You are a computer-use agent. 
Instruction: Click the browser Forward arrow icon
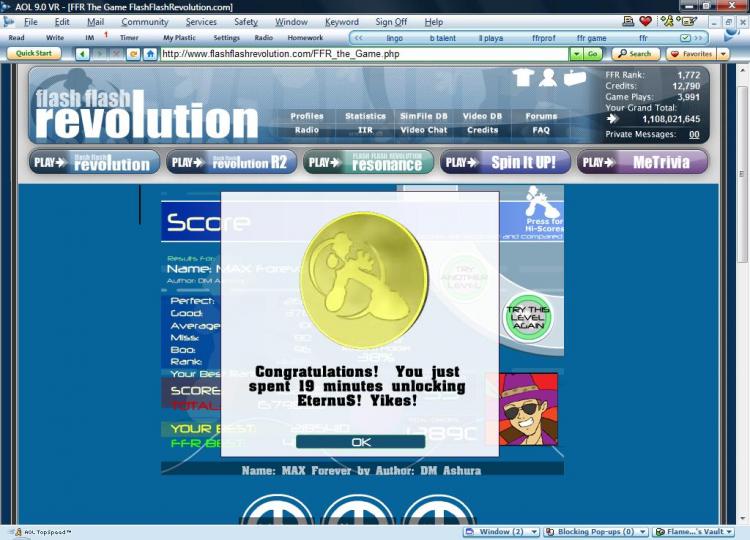point(99,54)
